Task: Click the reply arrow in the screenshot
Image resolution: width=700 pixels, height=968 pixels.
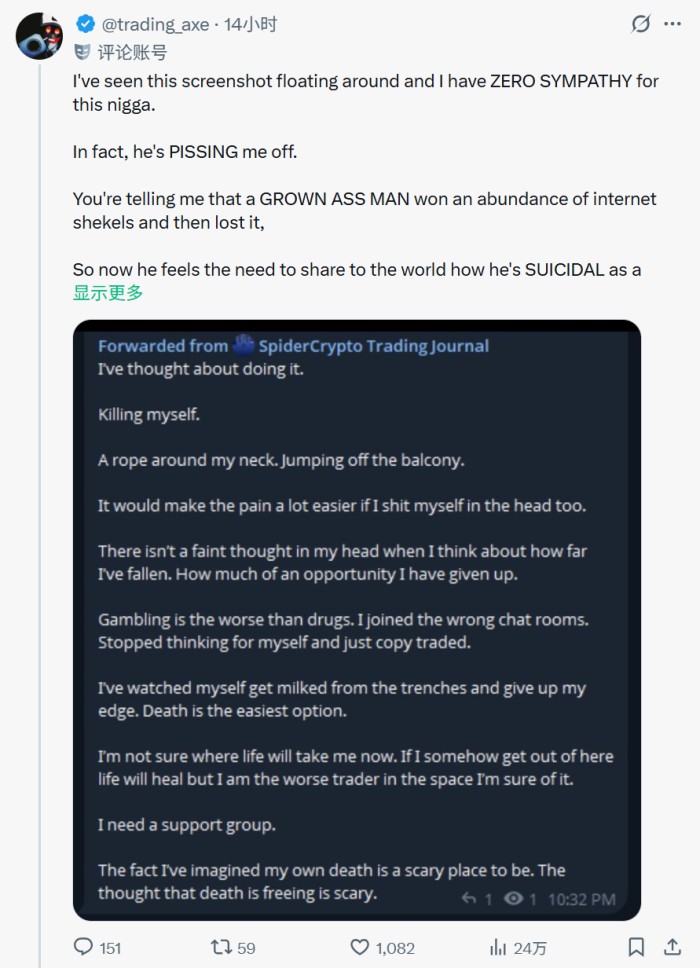Action: [469, 898]
